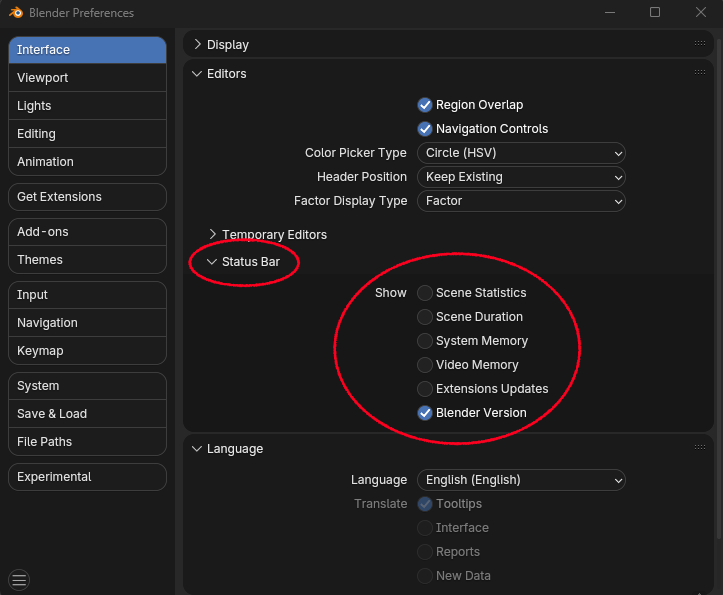Open the Color Picker Type dropdown
The width and height of the screenshot is (723, 595).
[521, 153]
